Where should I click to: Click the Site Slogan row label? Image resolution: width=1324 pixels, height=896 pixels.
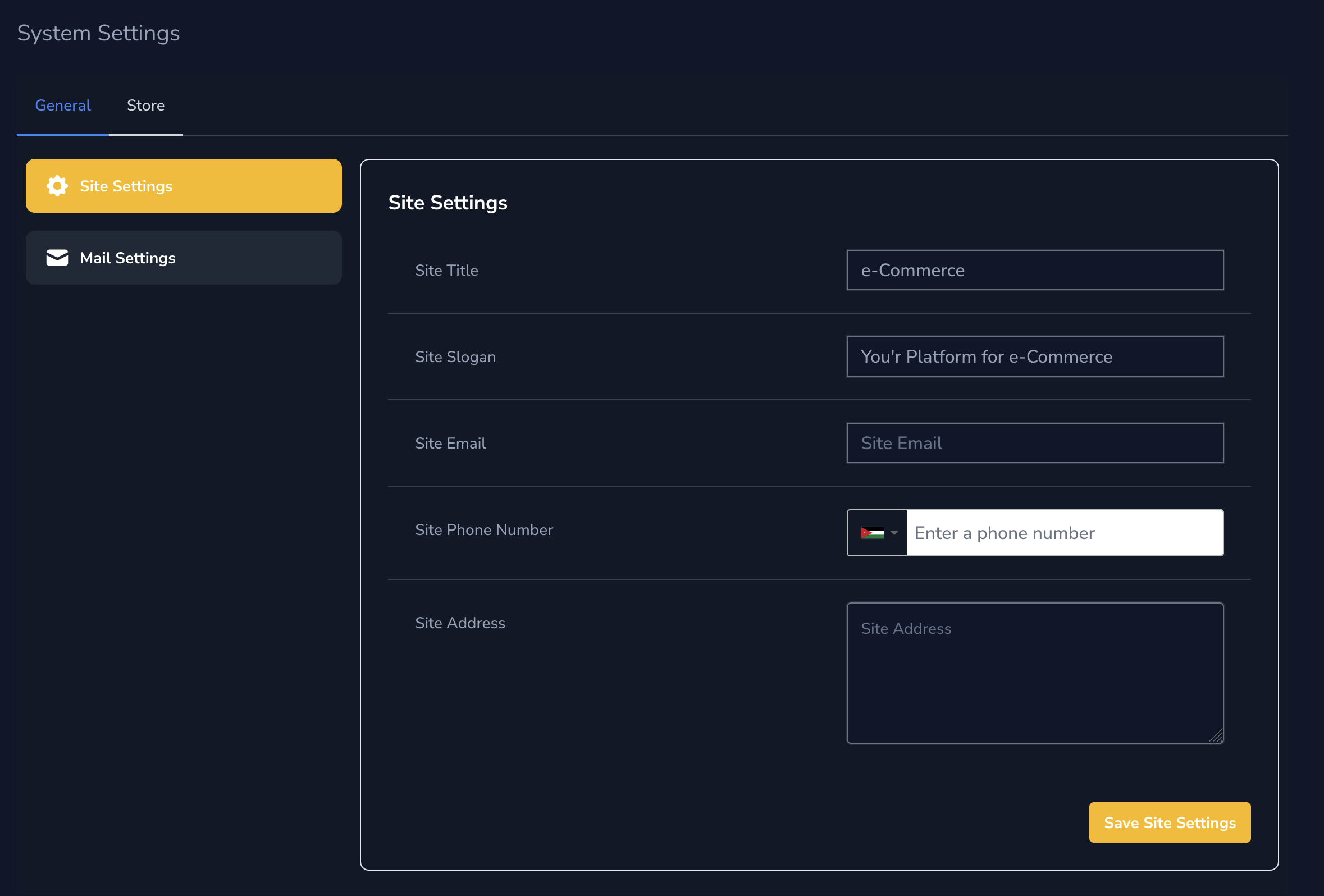click(x=455, y=356)
